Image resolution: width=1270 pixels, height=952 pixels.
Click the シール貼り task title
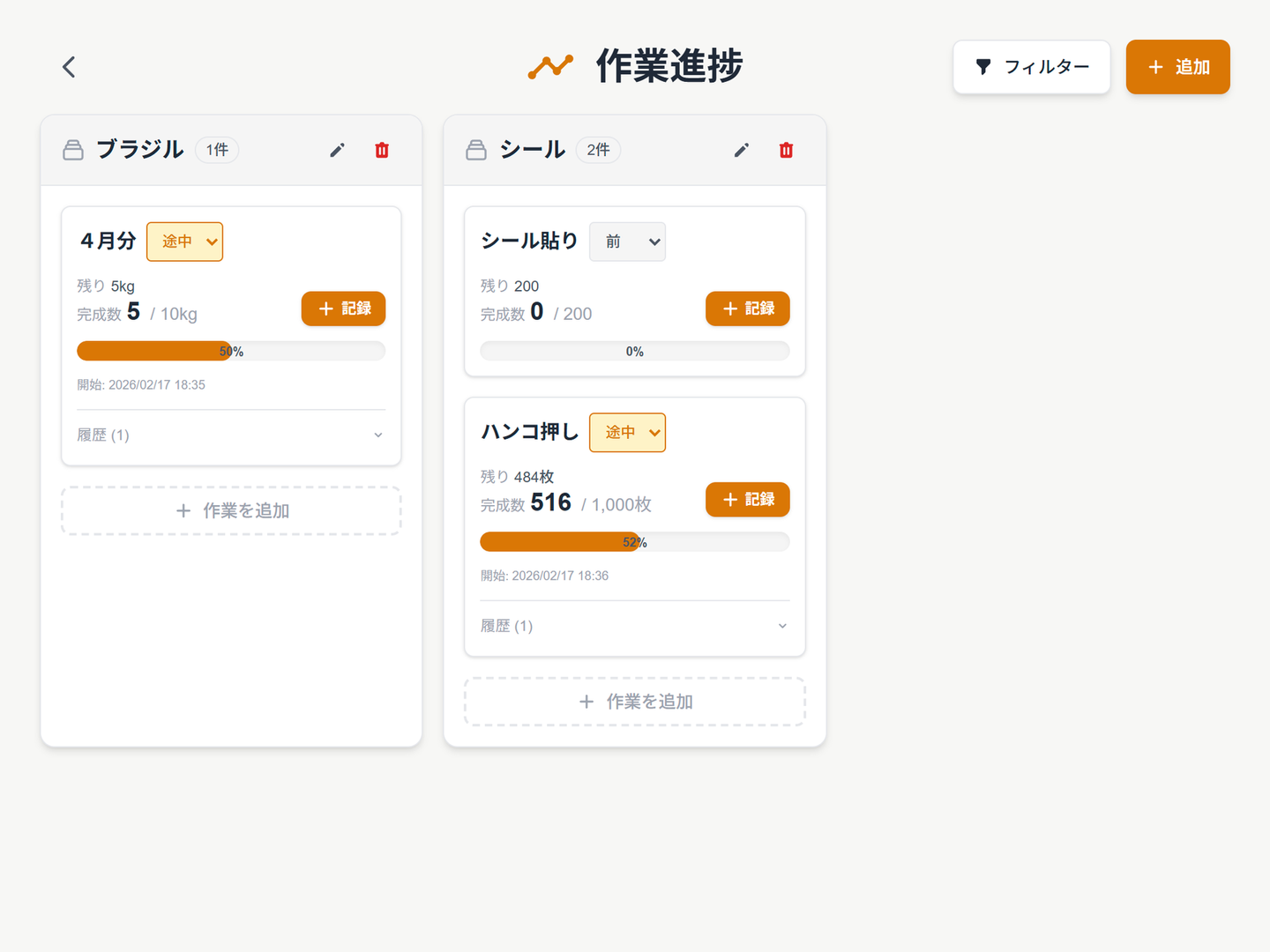[529, 242]
